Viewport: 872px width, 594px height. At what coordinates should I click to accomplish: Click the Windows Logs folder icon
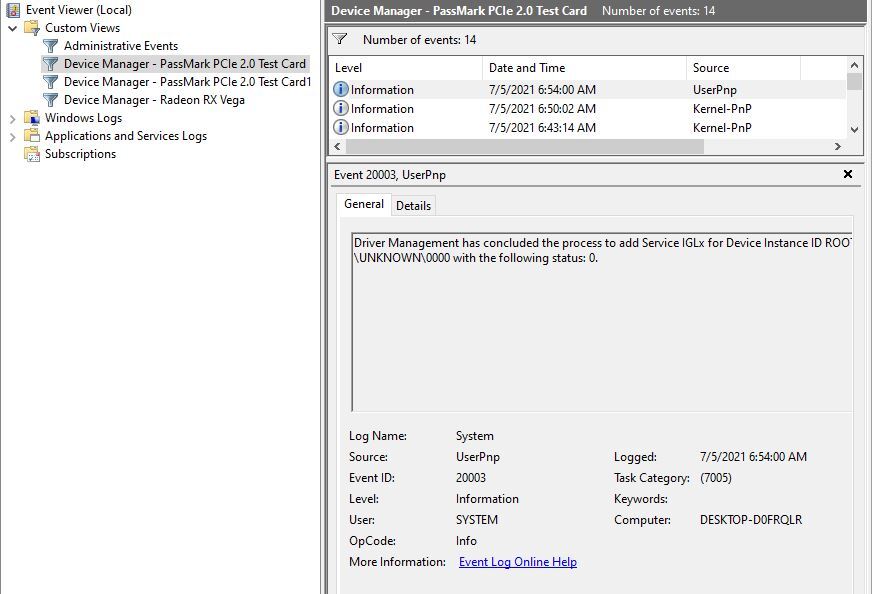point(32,118)
